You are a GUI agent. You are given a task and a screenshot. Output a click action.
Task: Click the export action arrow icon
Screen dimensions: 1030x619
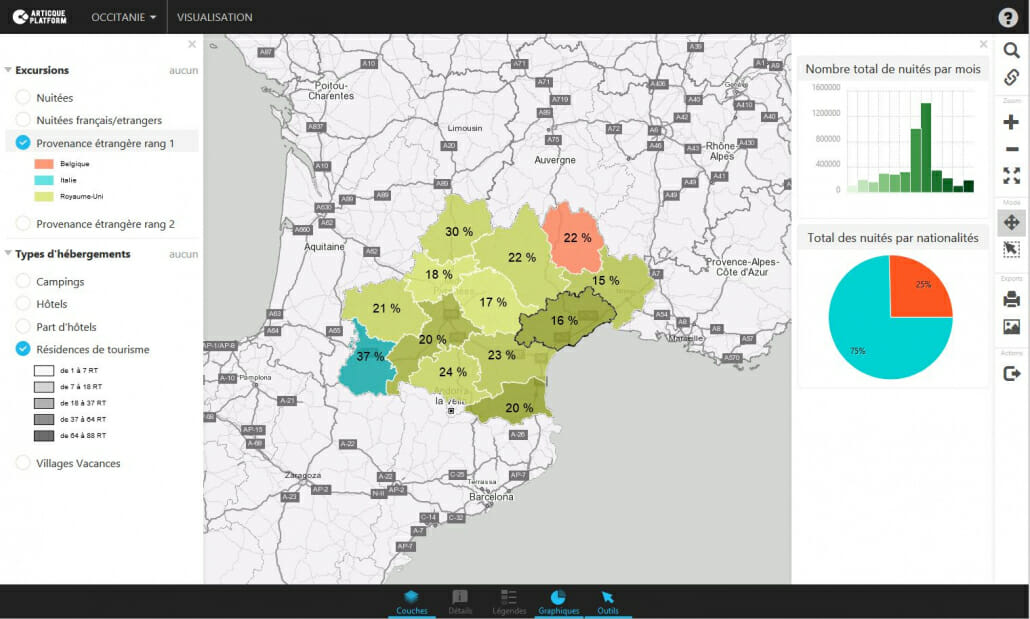(x=1012, y=374)
